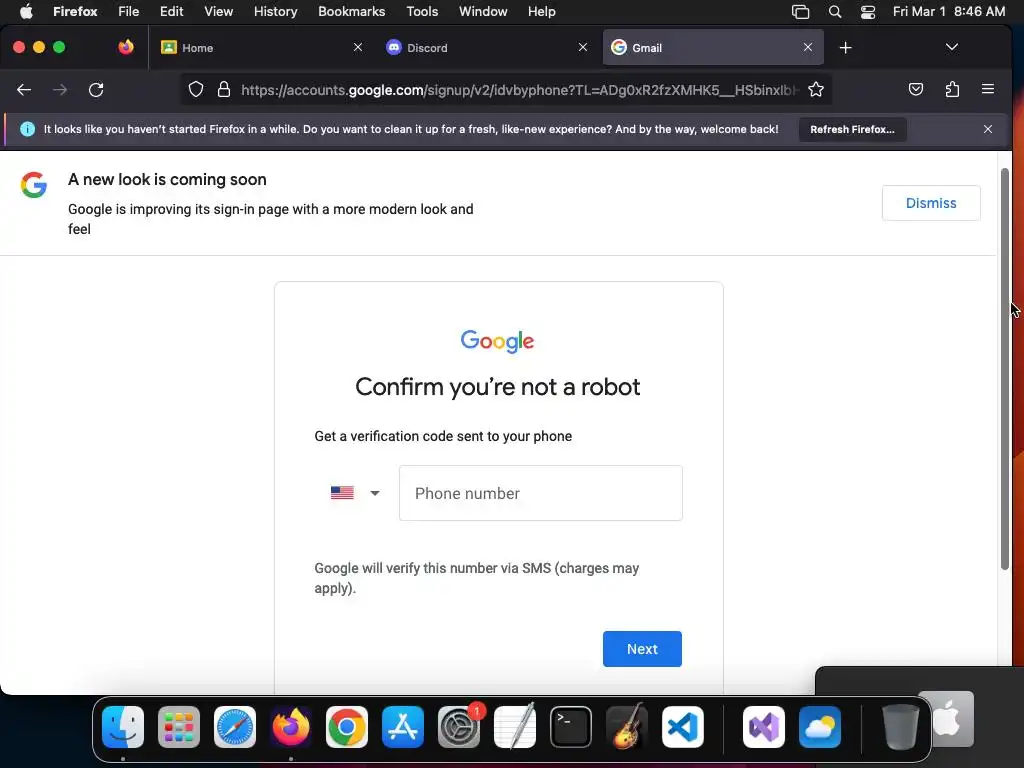Dismiss the new look announcement
The height and width of the screenshot is (768, 1024).
[931, 203]
